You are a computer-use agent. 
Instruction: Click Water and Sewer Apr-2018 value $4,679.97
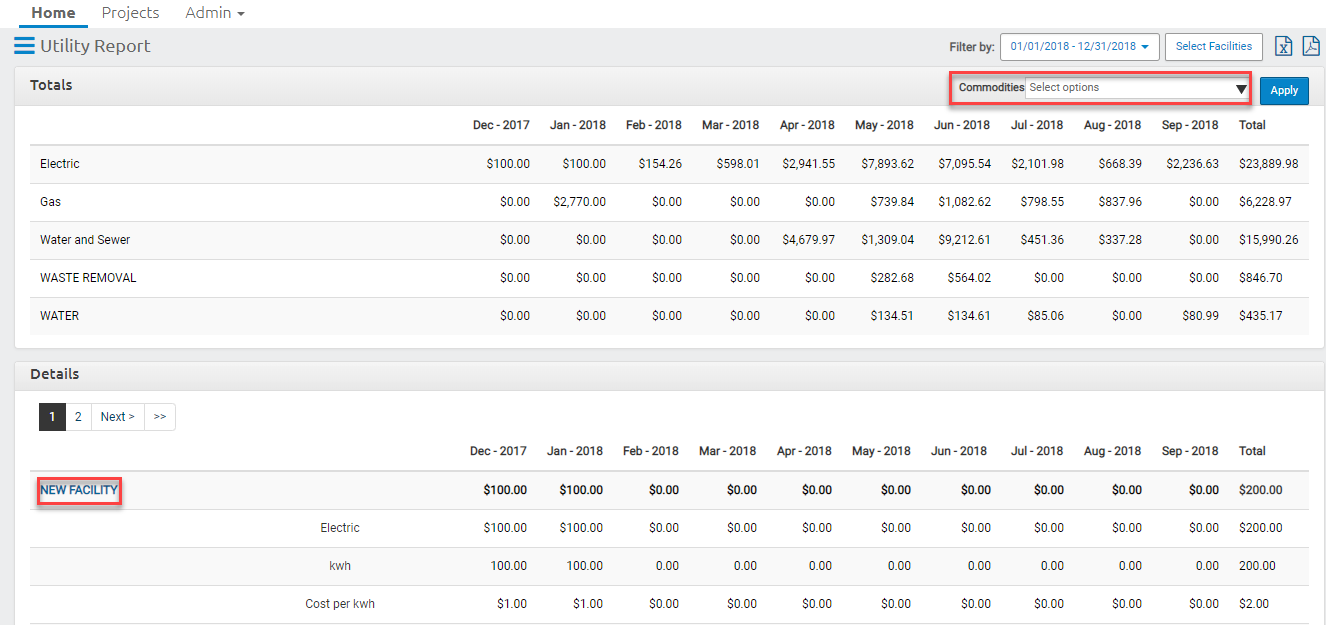pos(808,240)
